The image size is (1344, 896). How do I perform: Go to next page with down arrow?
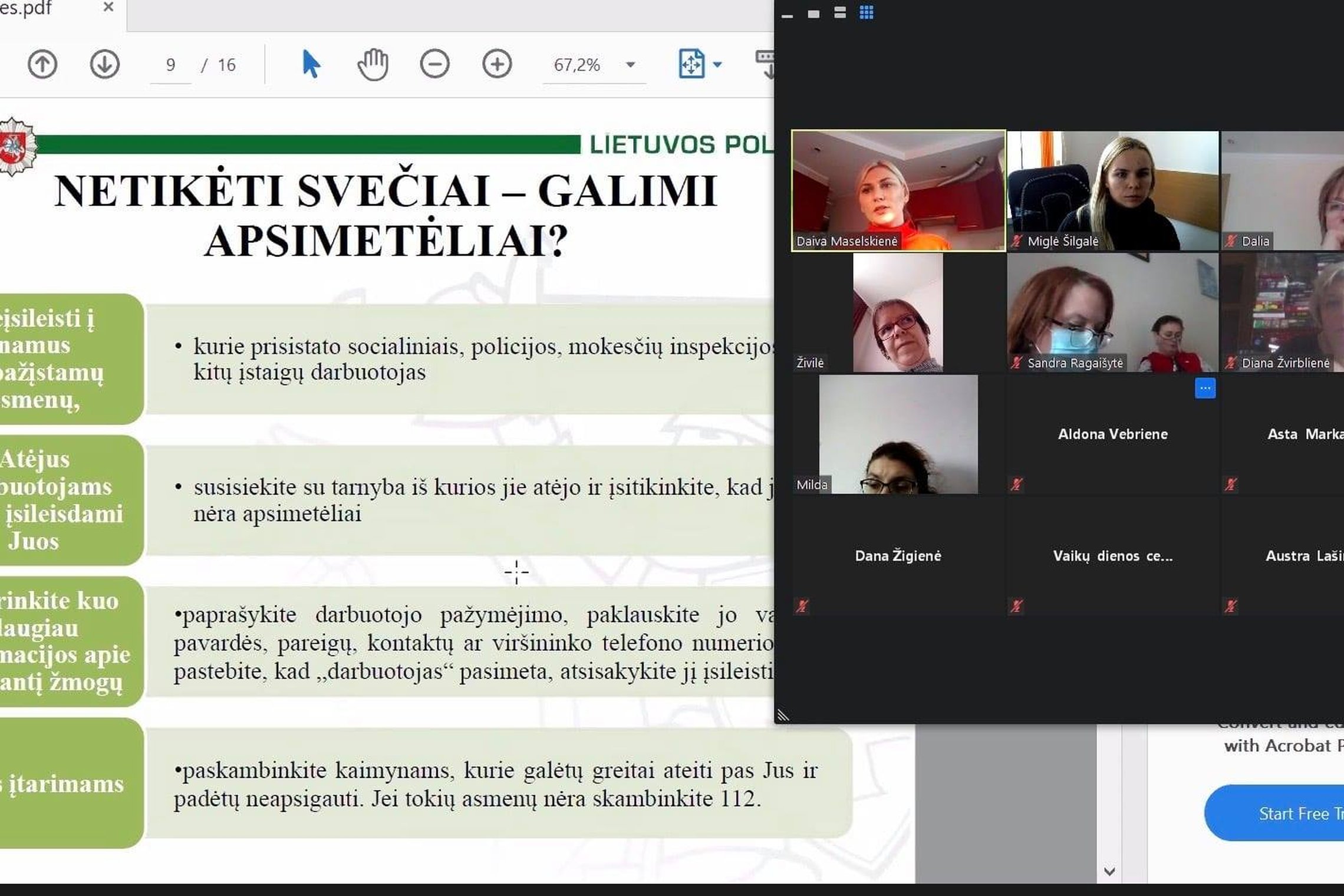pos(105,64)
